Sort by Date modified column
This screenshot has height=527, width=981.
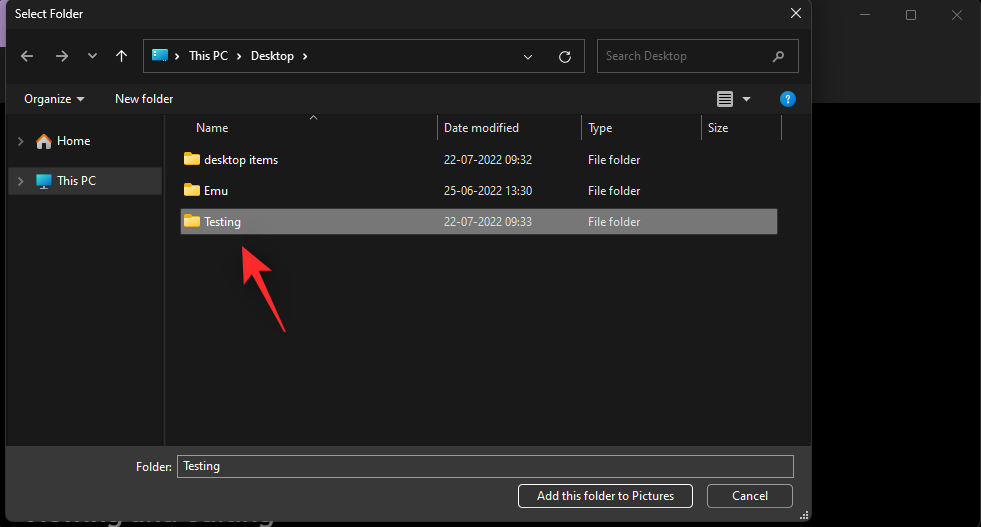[x=481, y=128]
